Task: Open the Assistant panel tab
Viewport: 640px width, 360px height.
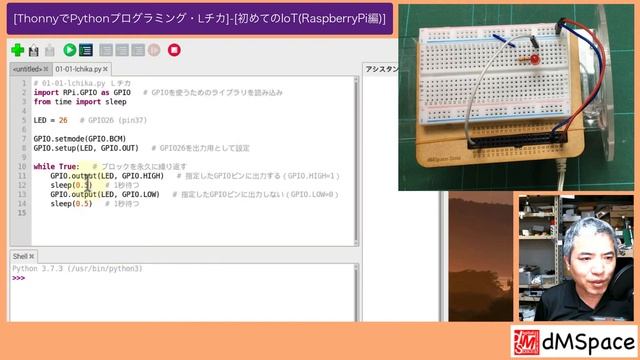Action: point(381,69)
